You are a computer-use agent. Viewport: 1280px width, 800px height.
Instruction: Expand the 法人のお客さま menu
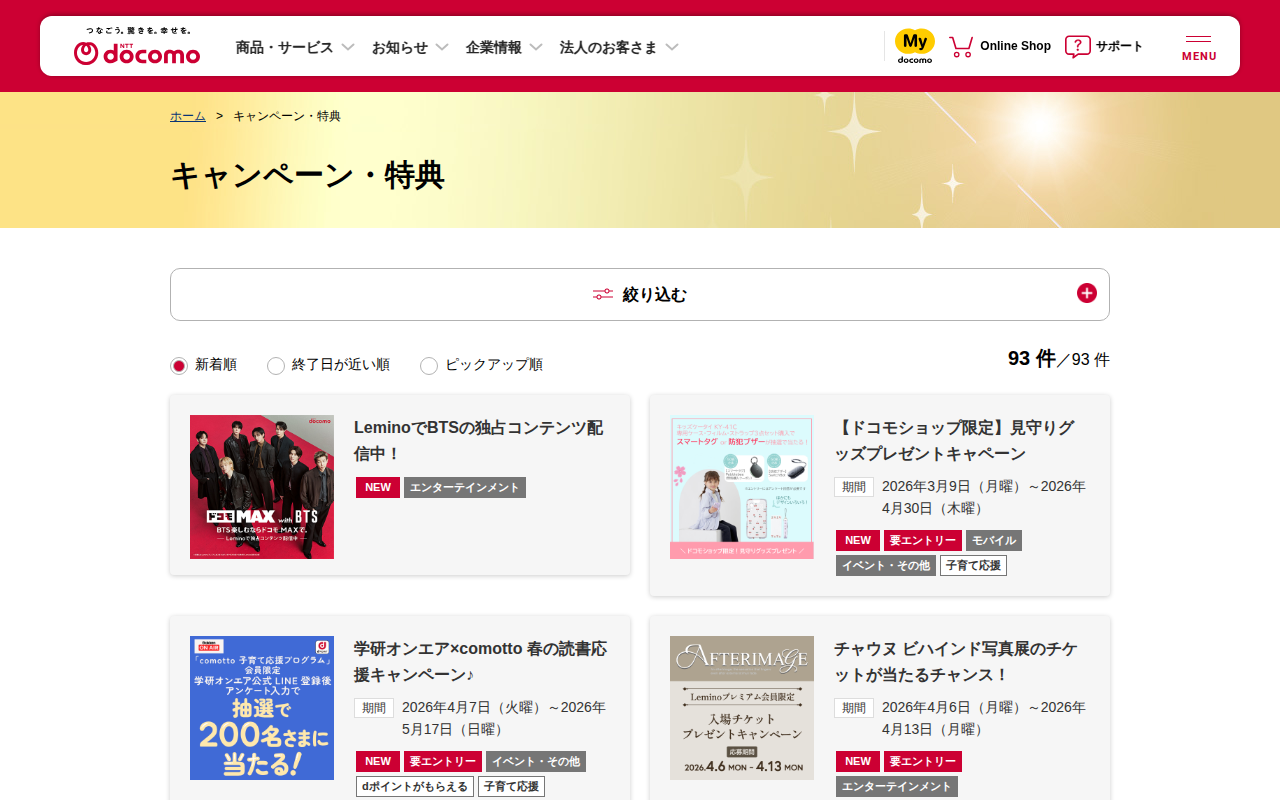click(619, 47)
